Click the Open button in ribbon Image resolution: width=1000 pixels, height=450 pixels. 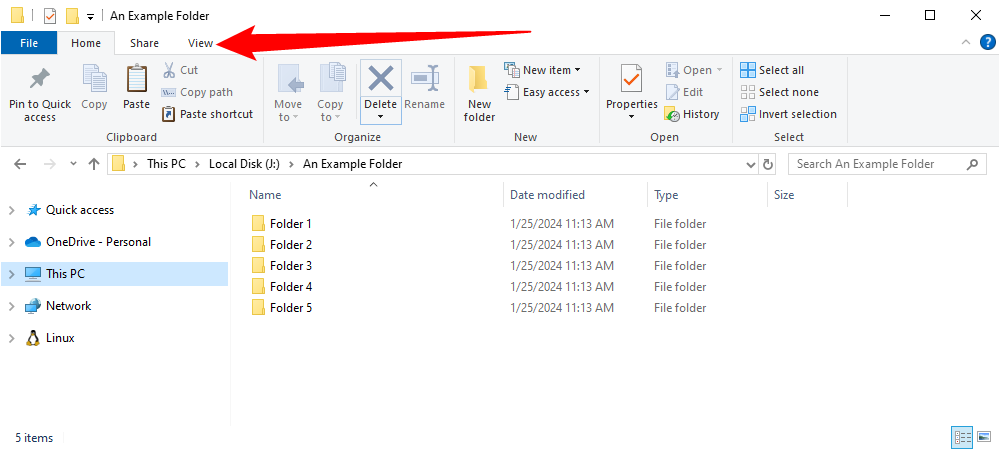click(x=694, y=70)
